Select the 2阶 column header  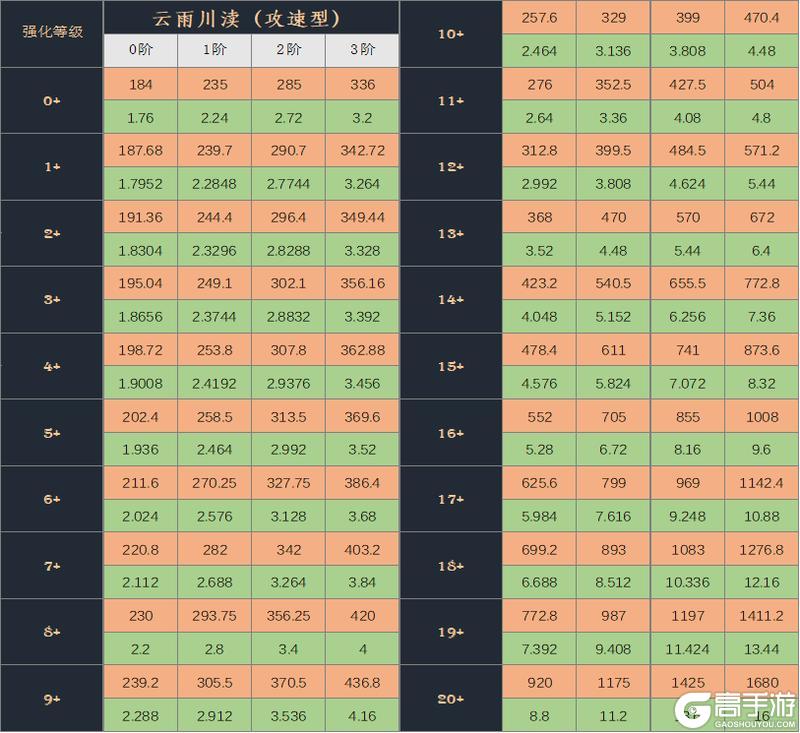pyautogui.click(x=288, y=50)
